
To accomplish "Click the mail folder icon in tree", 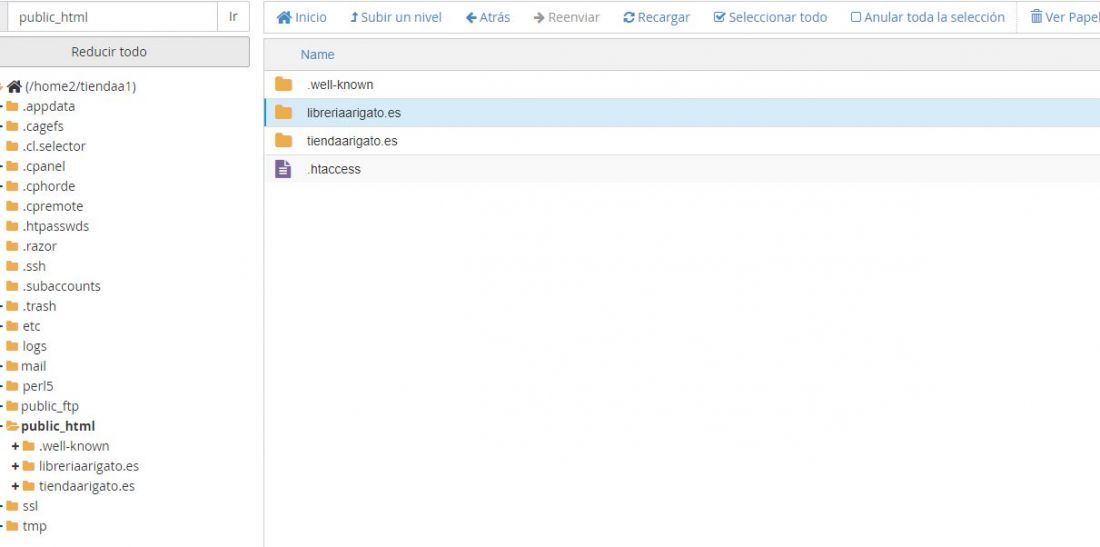I will click(x=12, y=366).
